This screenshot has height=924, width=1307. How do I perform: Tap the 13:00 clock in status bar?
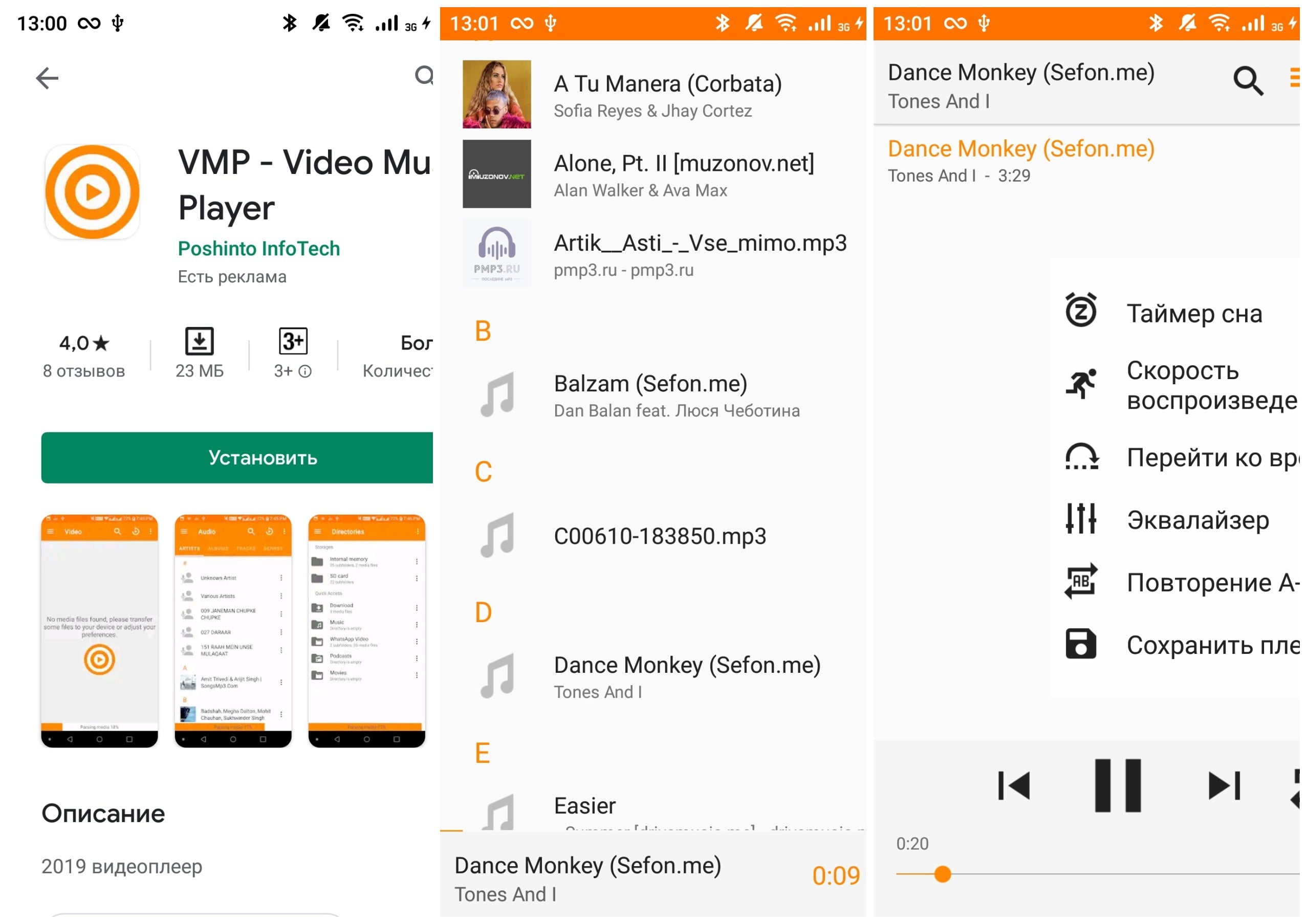click(x=42, y=24)
